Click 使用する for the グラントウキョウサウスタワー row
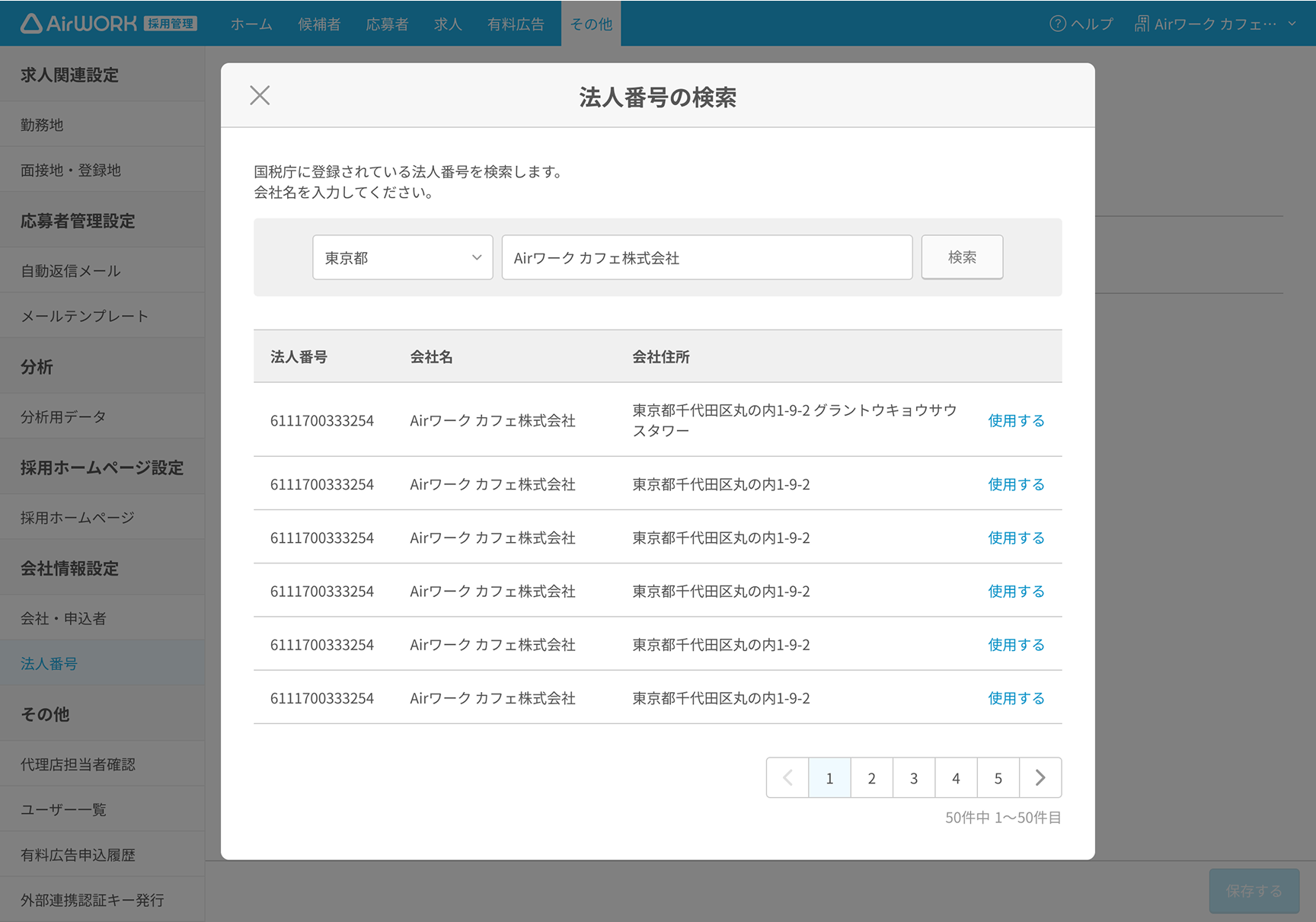The width and height of the screenshot is (1316, 922). 1016,420
